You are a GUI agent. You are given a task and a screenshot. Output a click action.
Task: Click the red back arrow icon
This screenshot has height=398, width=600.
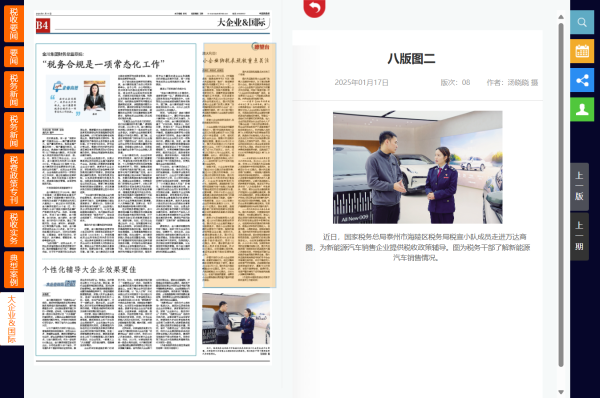pos(314,8)
